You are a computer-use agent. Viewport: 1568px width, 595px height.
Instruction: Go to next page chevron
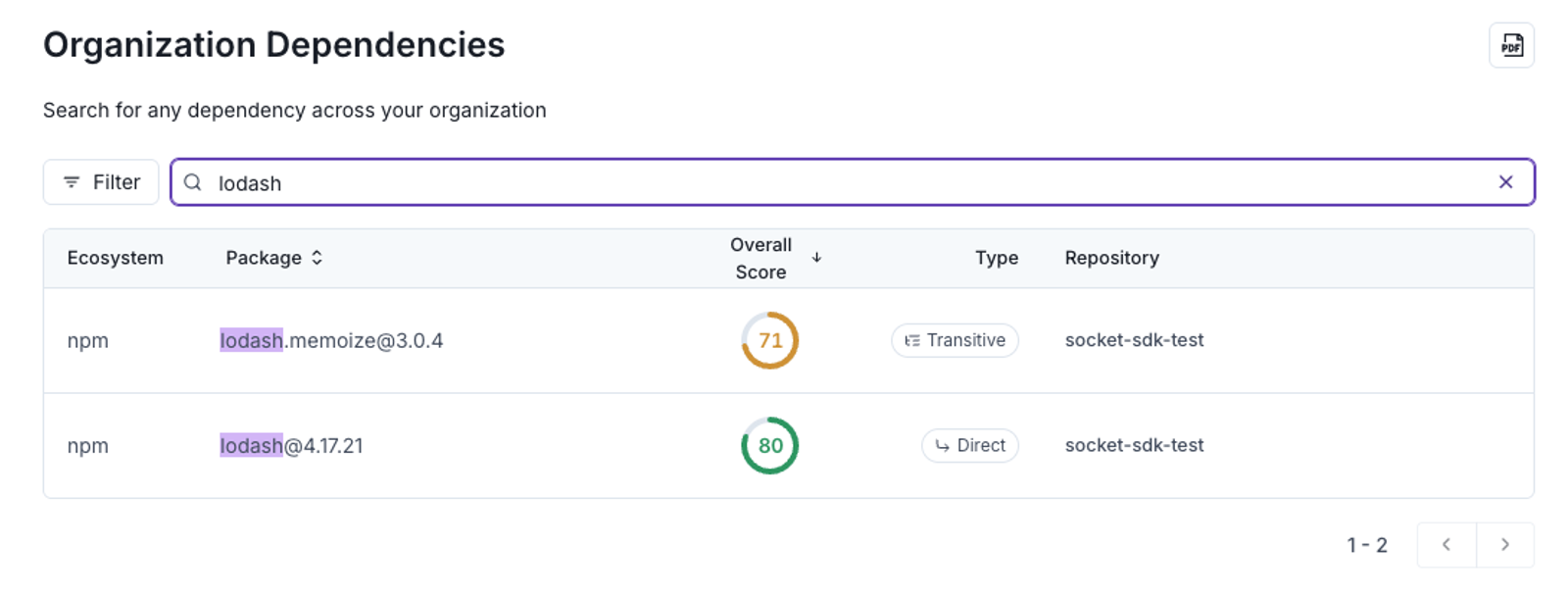[1504, 545]
